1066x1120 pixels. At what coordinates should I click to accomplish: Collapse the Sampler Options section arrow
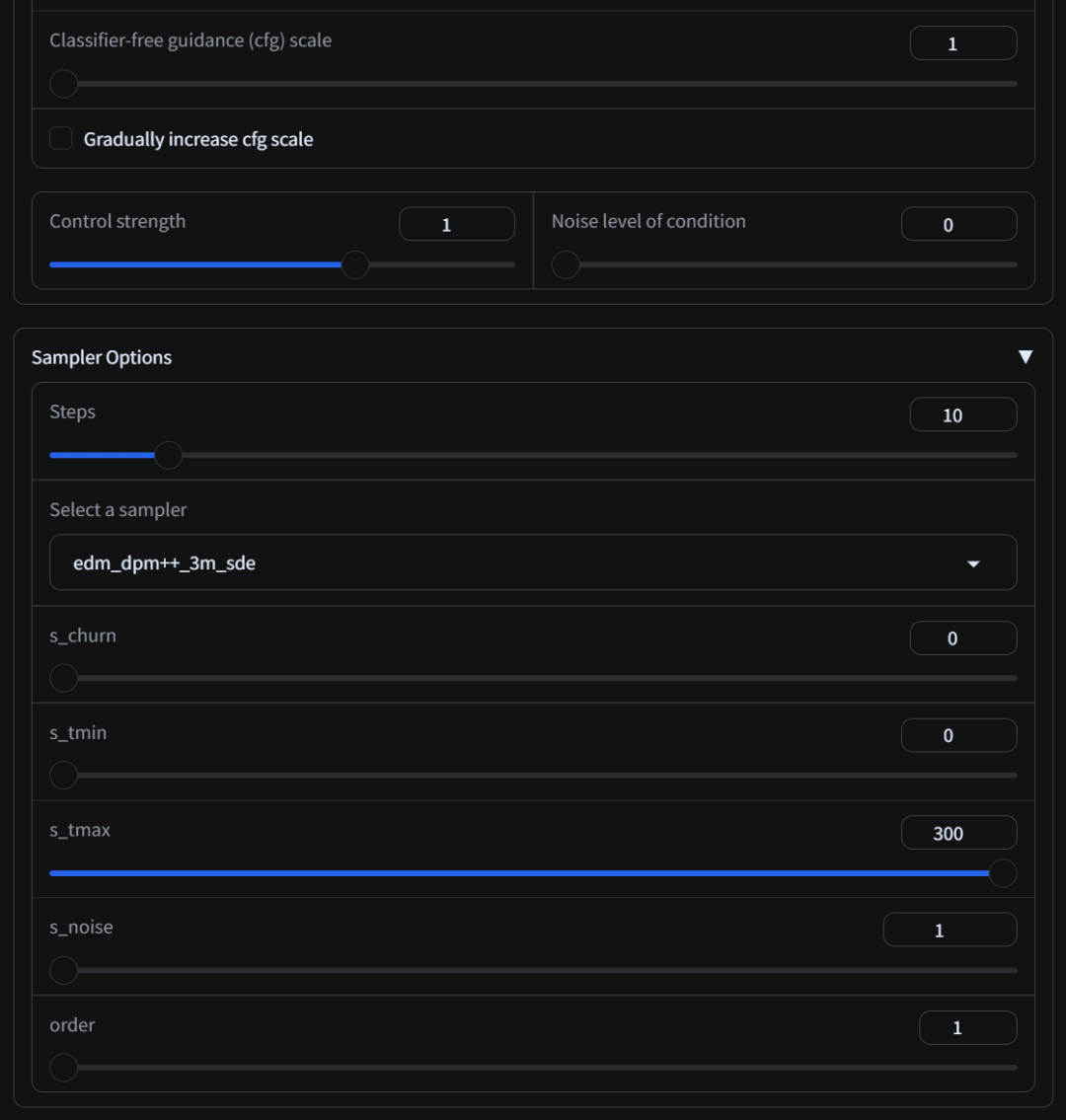pos(1025,357)
